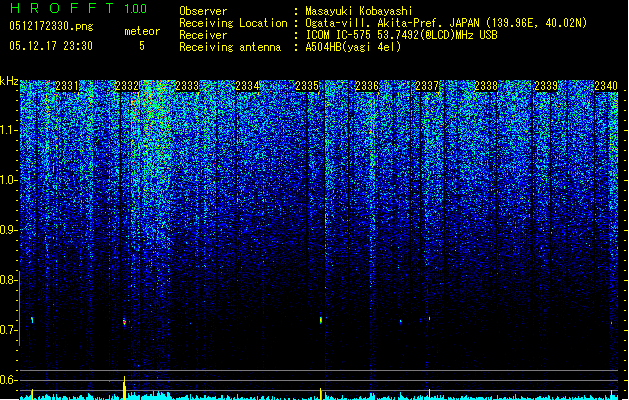Screen dimensions: 629x400
Task: Click the "meteor" count label
Action: (142, 31)
